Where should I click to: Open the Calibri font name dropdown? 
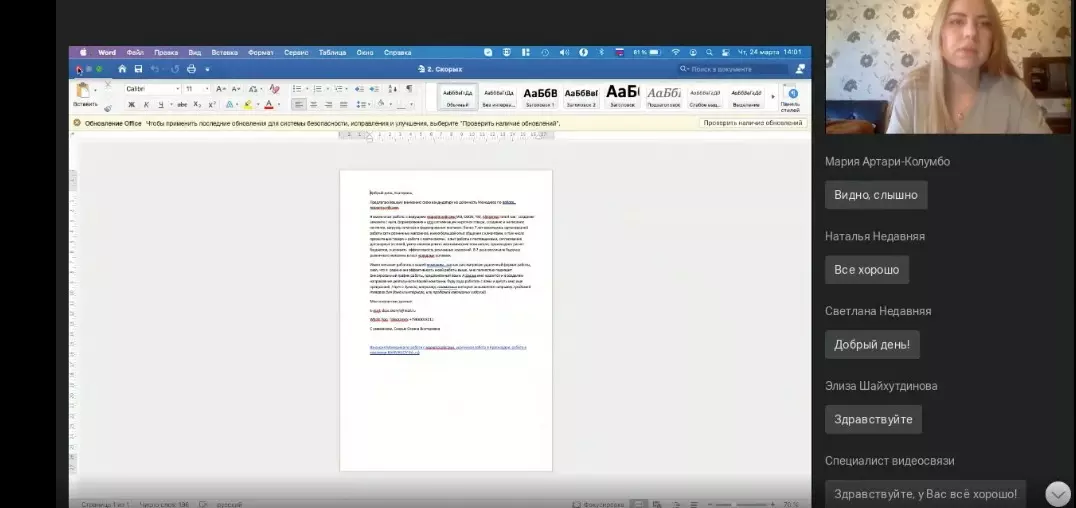pos(152,89)
